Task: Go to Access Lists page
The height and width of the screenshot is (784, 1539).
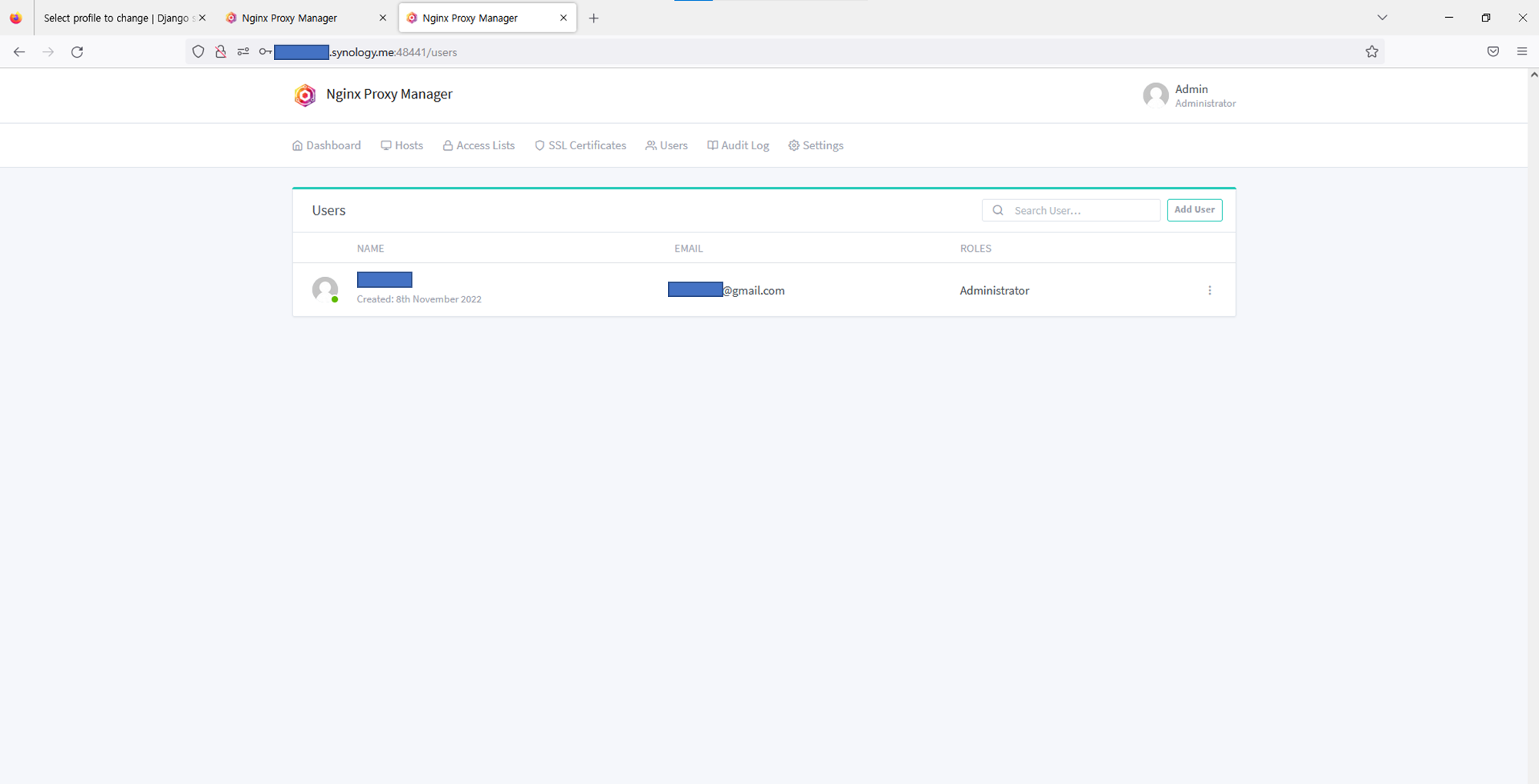Action: [479, 145]
